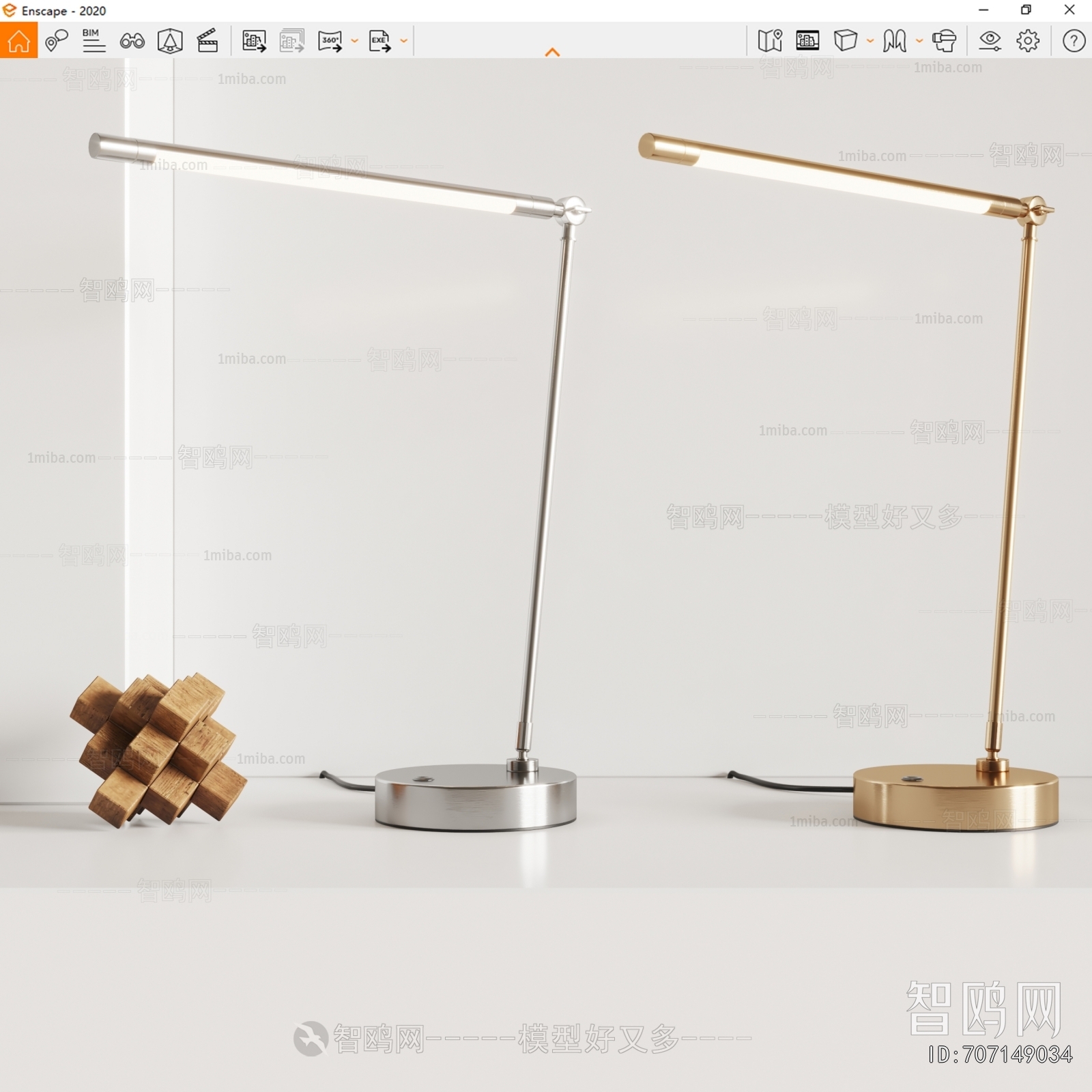Toggle fly/walk navigation mode wings icon
The height and width of the screenshot is (1092, 1092).
895,41
